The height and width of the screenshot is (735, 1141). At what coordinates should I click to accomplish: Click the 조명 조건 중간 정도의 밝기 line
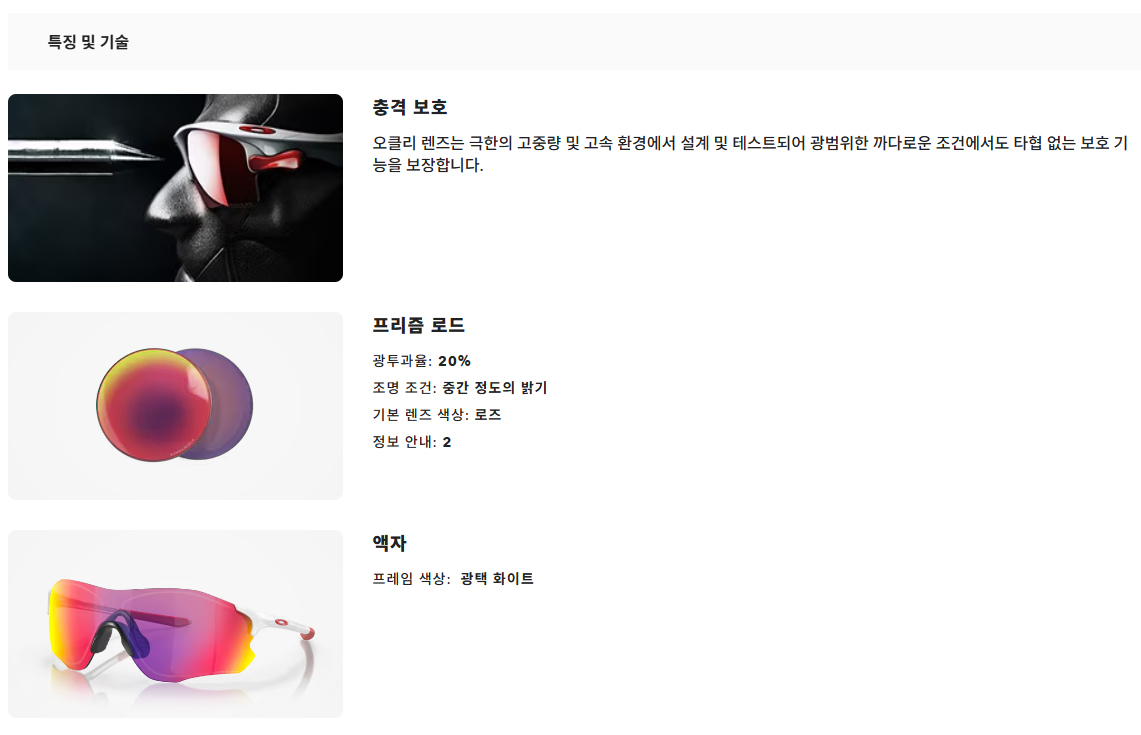(460, 388)
